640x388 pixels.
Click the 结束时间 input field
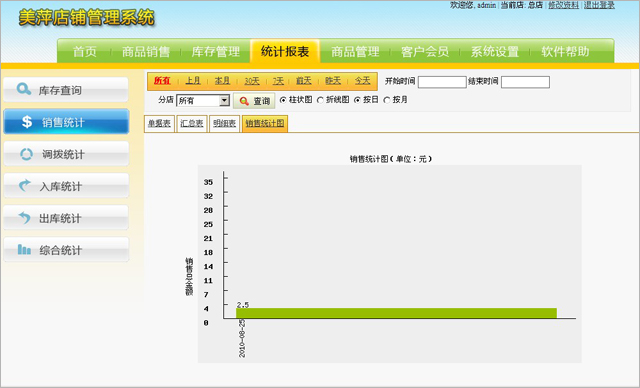[525, 82]
